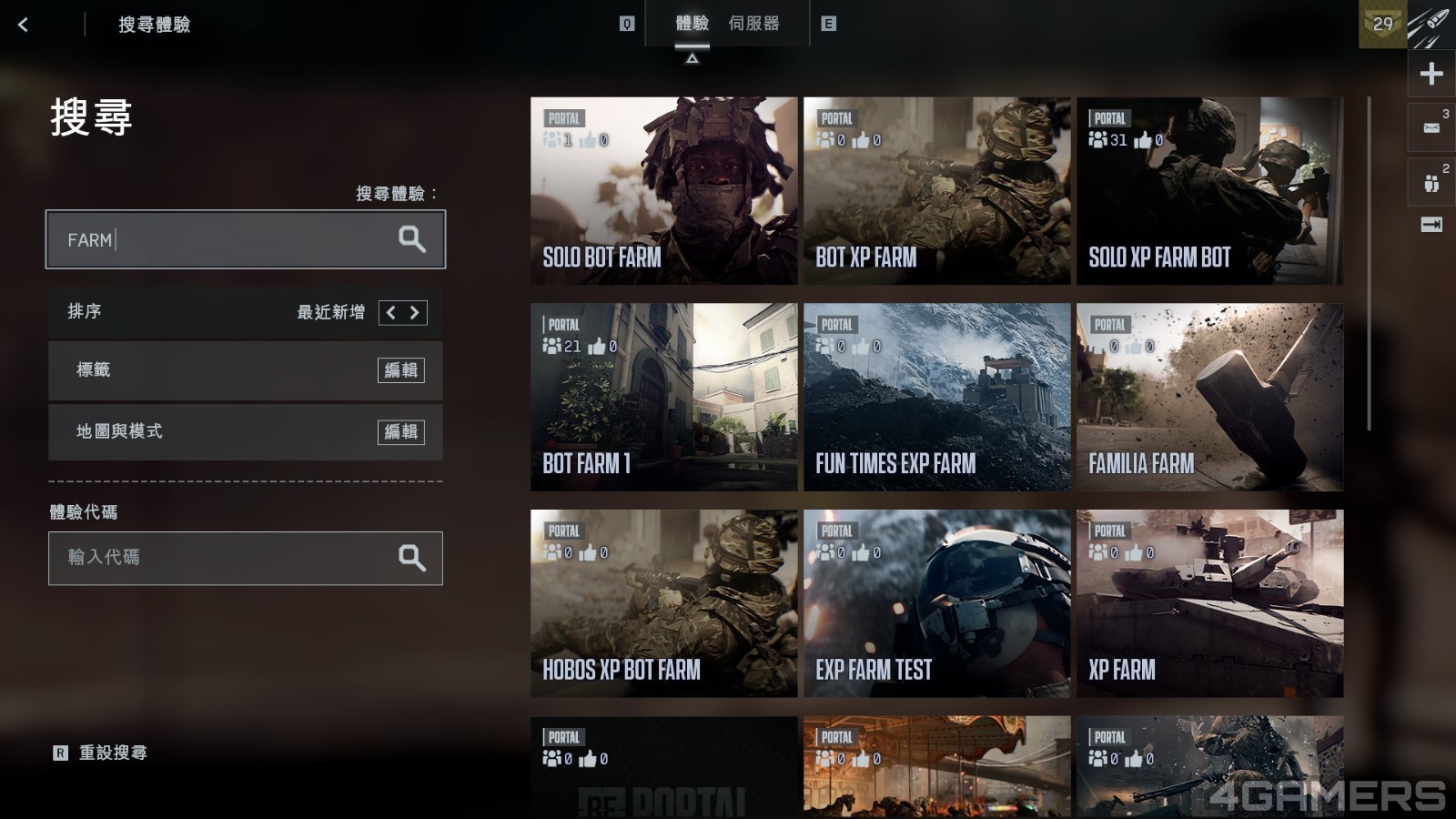This screenshot has height=819, width=1456.
Task: Open the message icon with badge 3
Action: pyautogui.click(x=1431, y=127)
